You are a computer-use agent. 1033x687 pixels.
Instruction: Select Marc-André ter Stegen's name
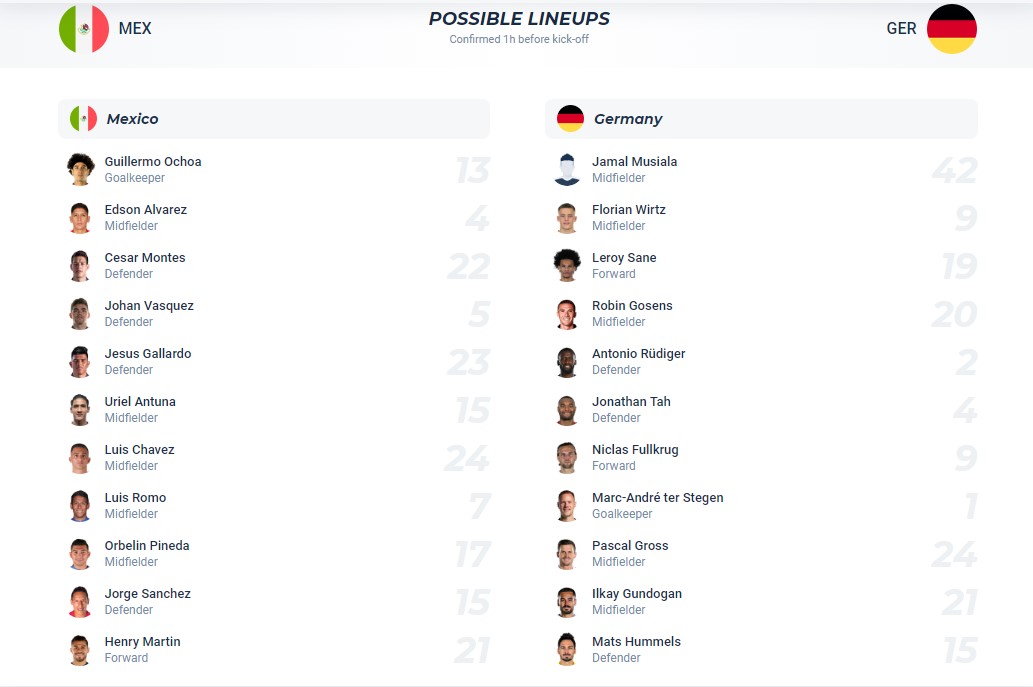pyautogui.click(x=658, y=498)
